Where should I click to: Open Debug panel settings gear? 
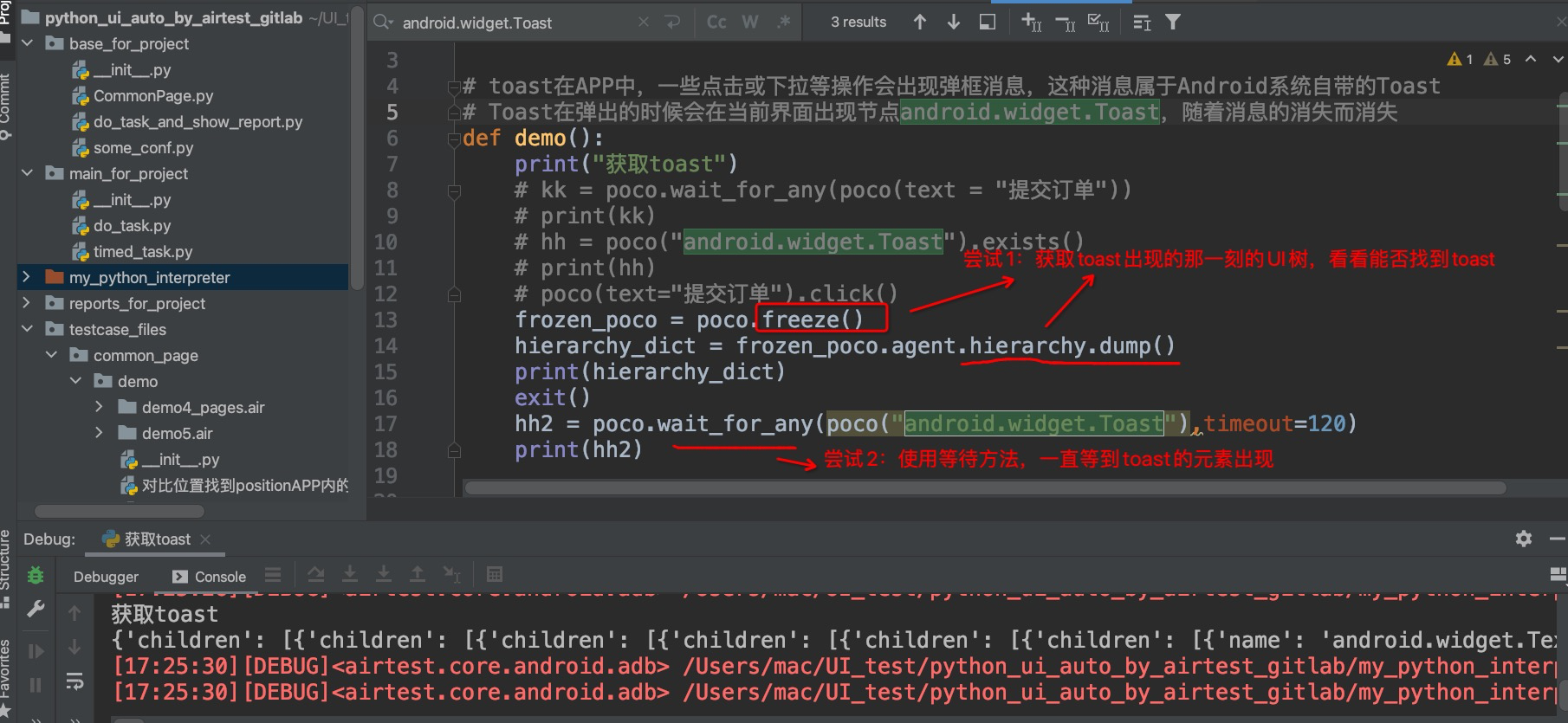(1524, 539)
